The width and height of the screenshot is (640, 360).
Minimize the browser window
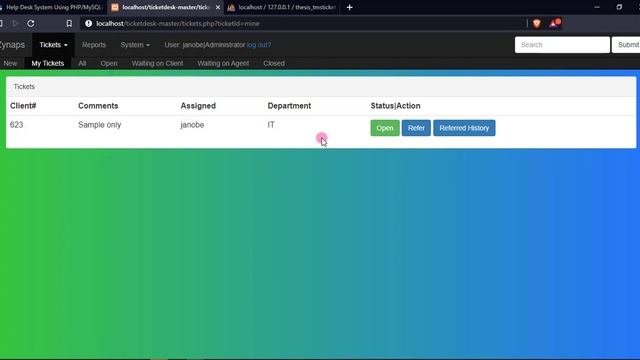click(597, 7)
